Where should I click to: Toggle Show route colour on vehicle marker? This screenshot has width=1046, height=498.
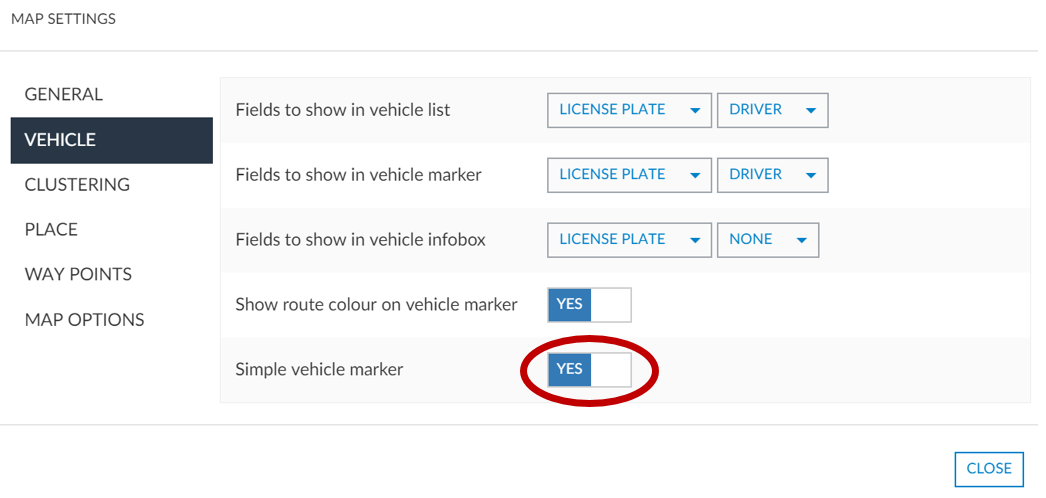(x=589, y=304)
